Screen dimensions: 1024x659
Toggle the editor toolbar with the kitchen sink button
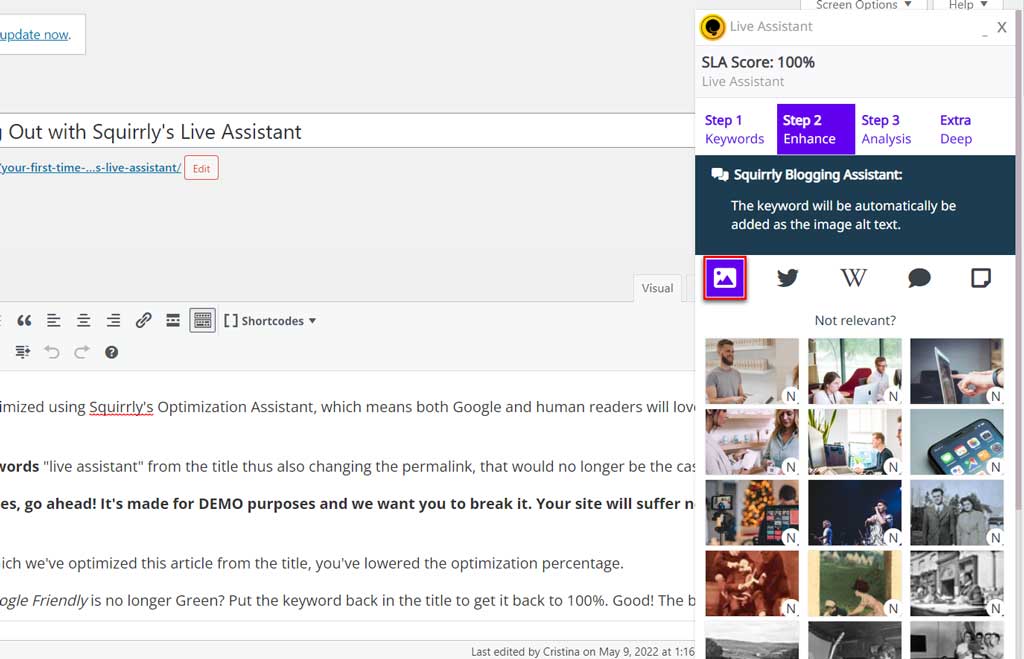pyautogui.click(x=202, y=321)
